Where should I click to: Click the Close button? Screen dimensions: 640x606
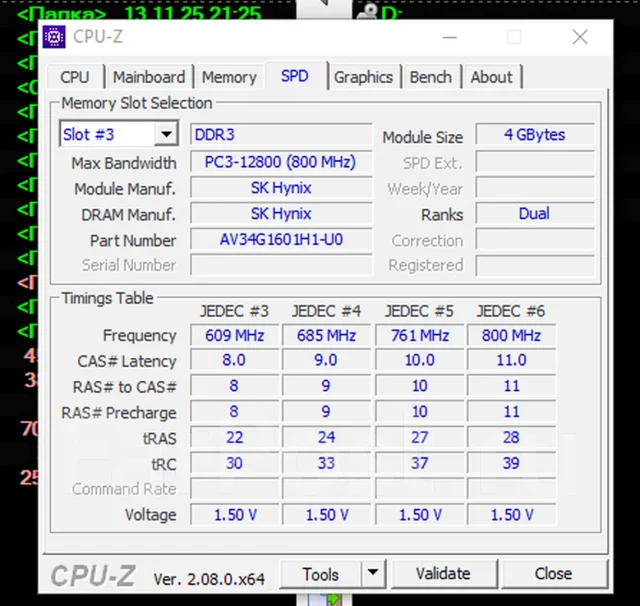553,573
